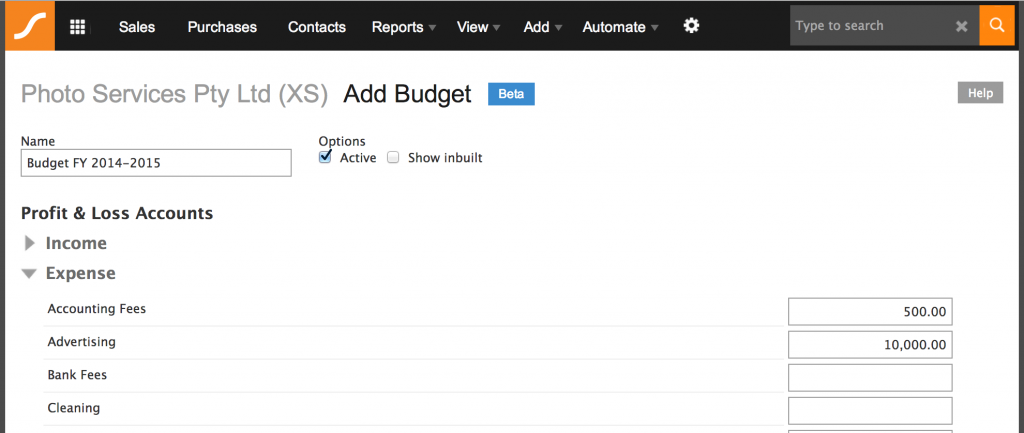Click the budget Name text field
This screenshot has height=433, width=1024.
tap(156, 163)
